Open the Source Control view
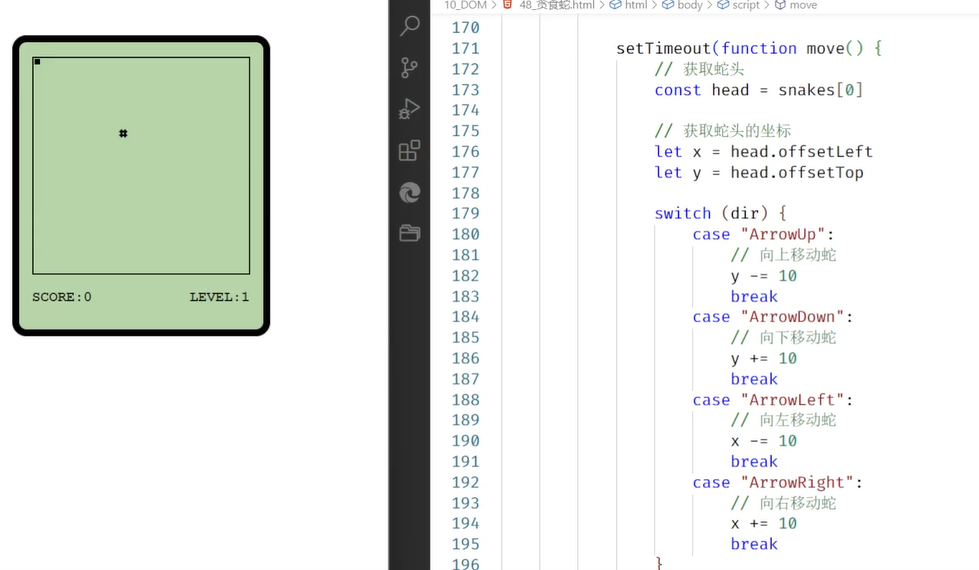The image size is (979, 570). [x=410, y=67]
